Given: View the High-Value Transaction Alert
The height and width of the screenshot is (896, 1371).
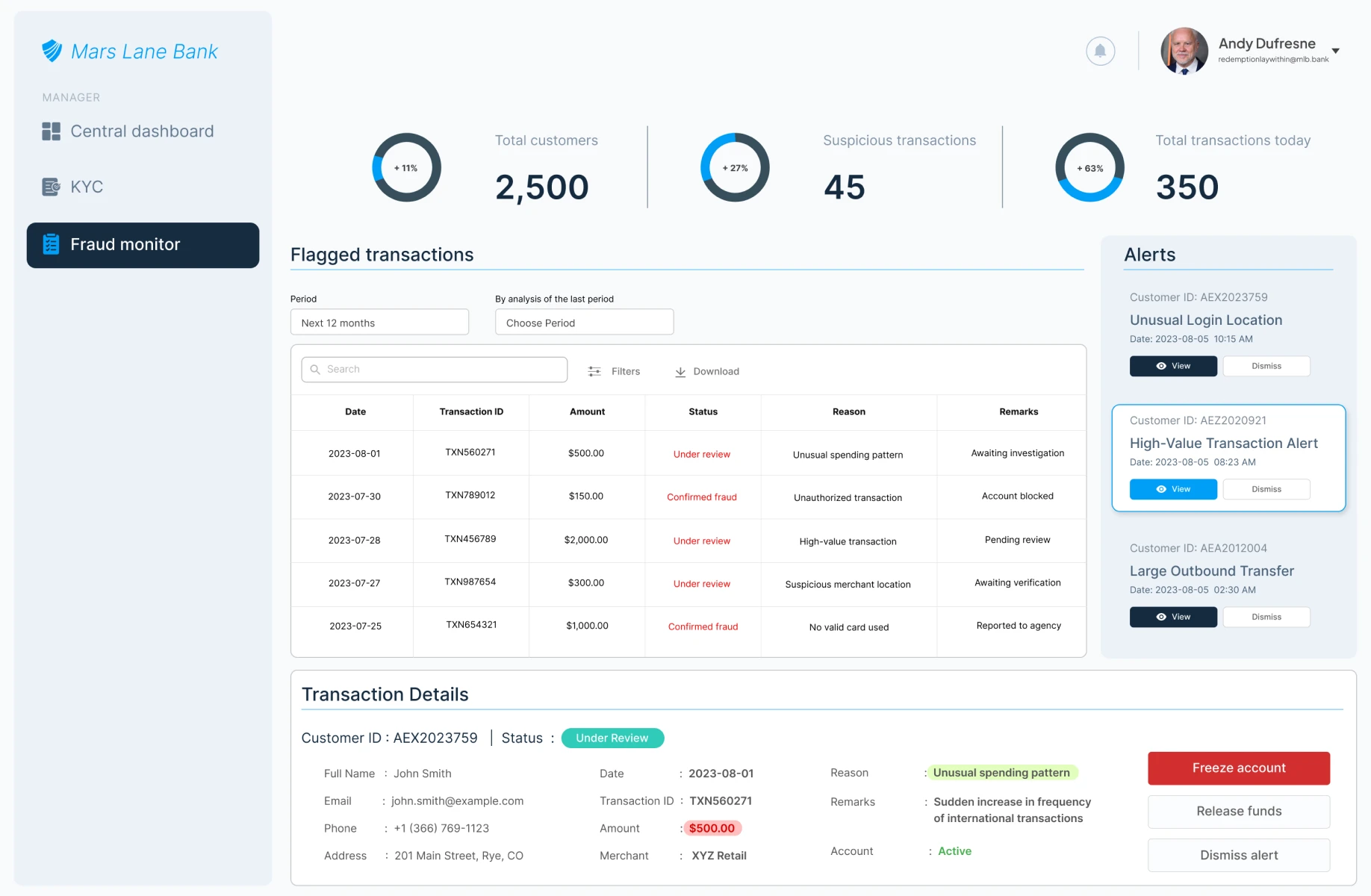Looking at the screenshot, I should pyautogui.click(x=1172, y=489).
